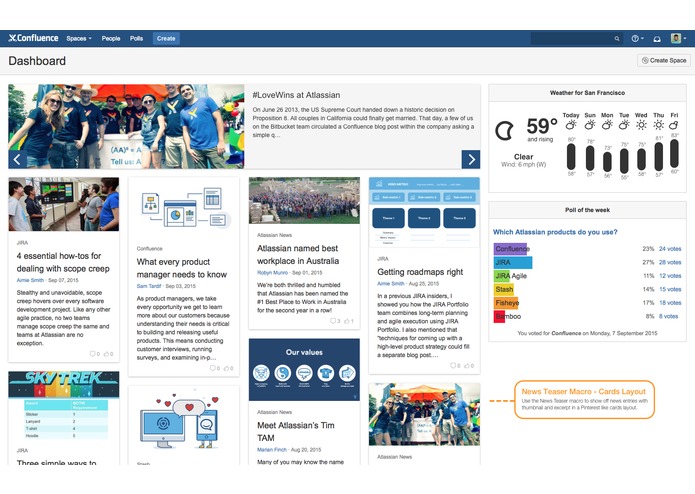Open the Spaces dropdown menu
This screenshot has width=695, height=494.
[79, 39]
